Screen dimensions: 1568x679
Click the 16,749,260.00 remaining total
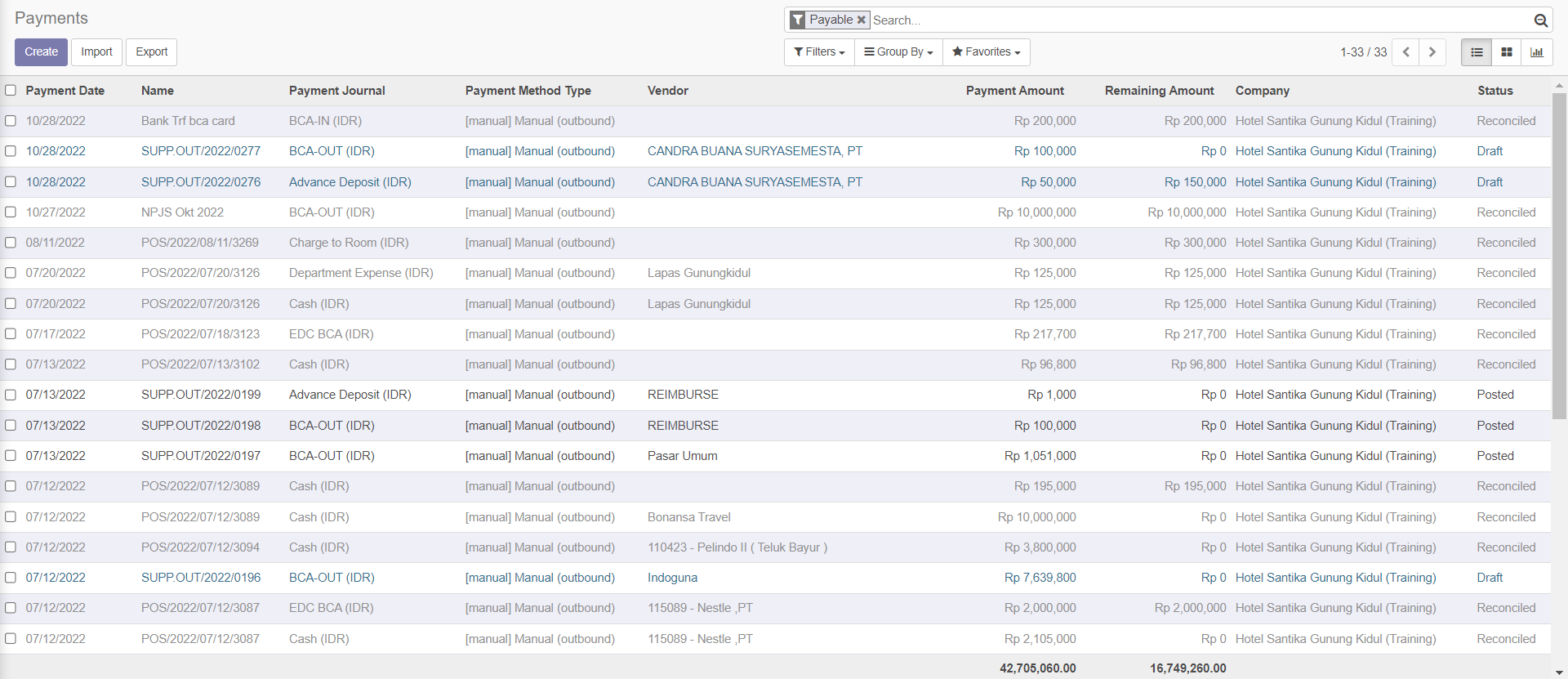[1188, 668]
